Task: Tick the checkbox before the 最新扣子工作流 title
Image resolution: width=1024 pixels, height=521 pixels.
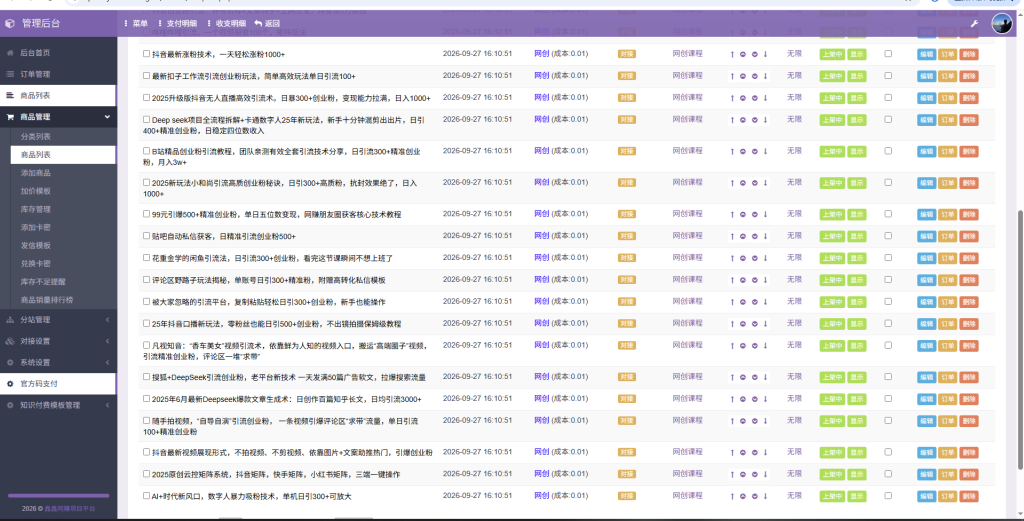Action: [147, 76]
